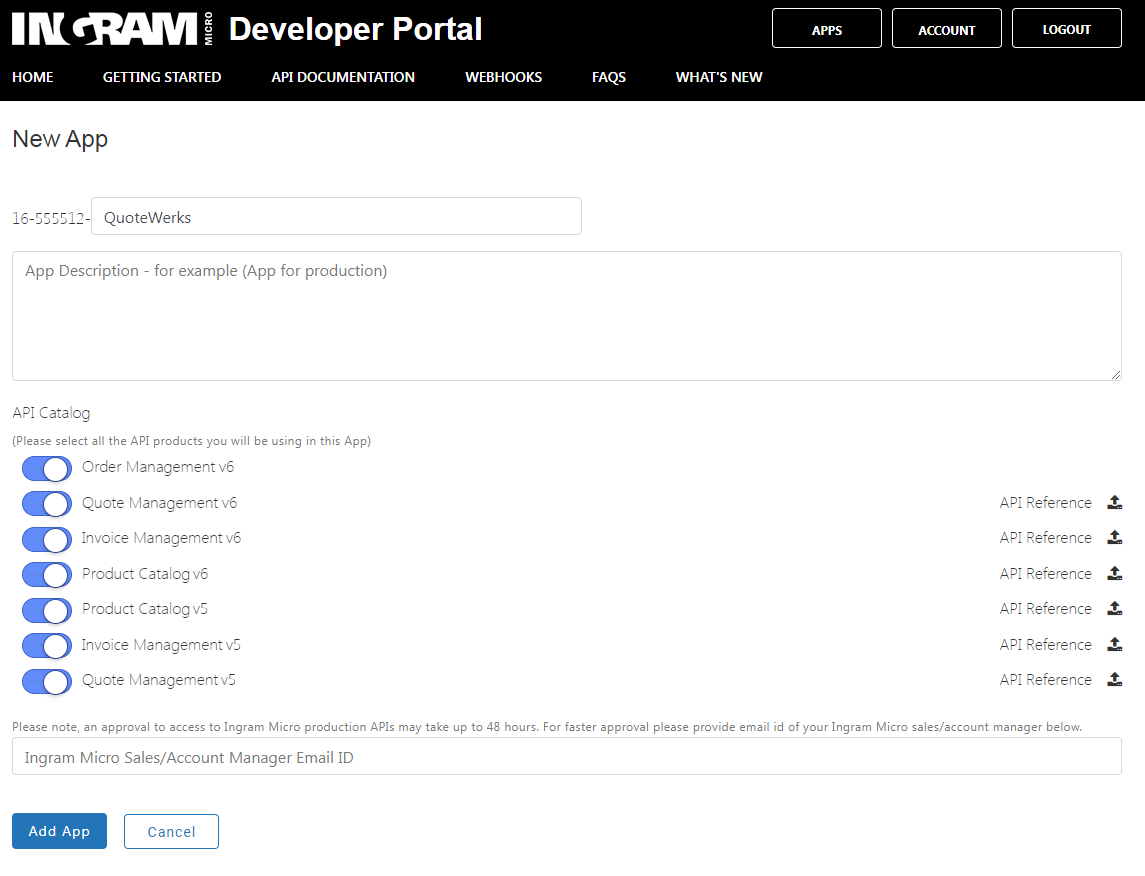Viewport: 1145px width, 876px height.
Task: Click the API Catalog label
Action: [51, 412]
